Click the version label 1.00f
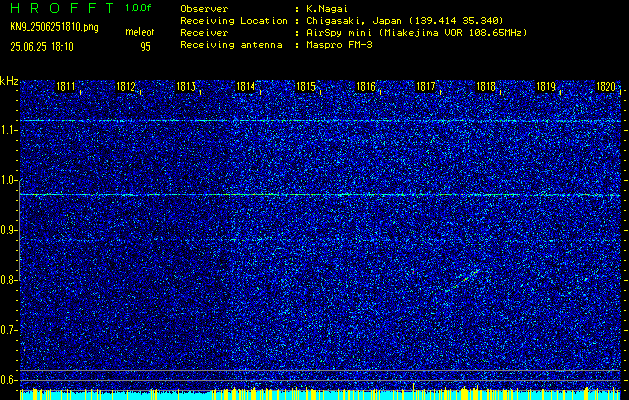The height and width of the screenshot is (400, 629). point(138,8)
